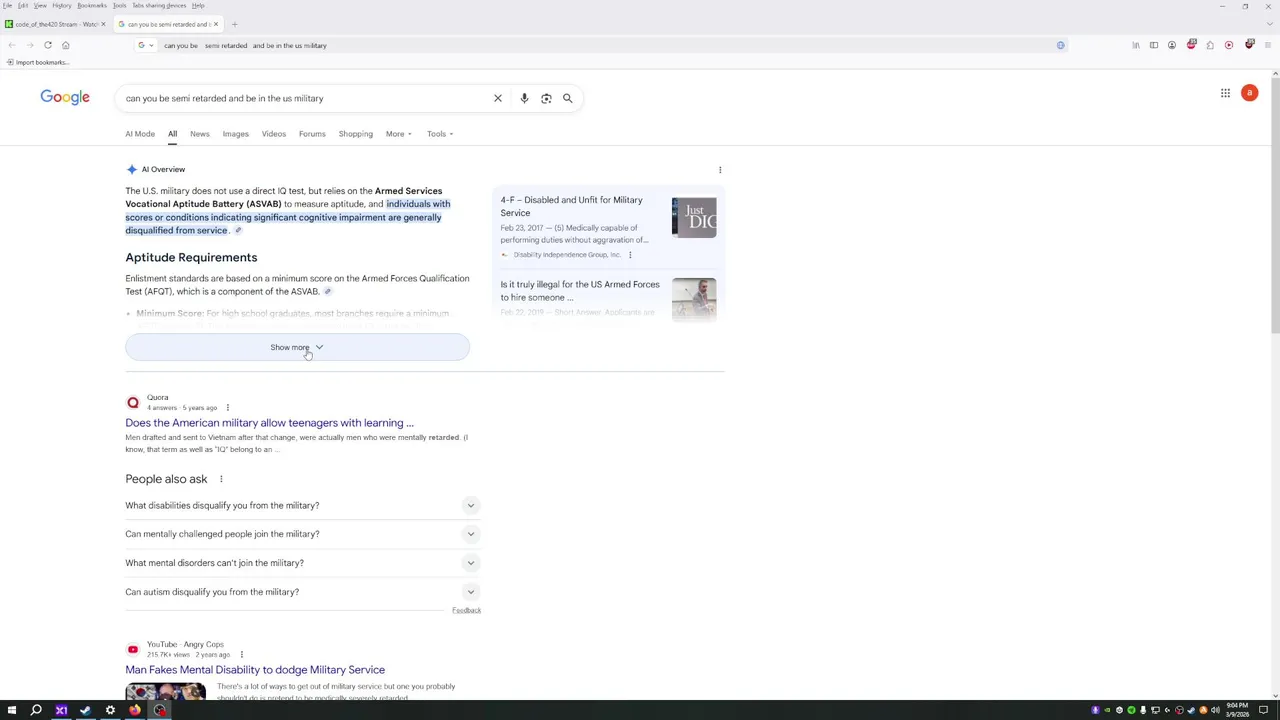Open Search by image camera icon

(546, 98)
